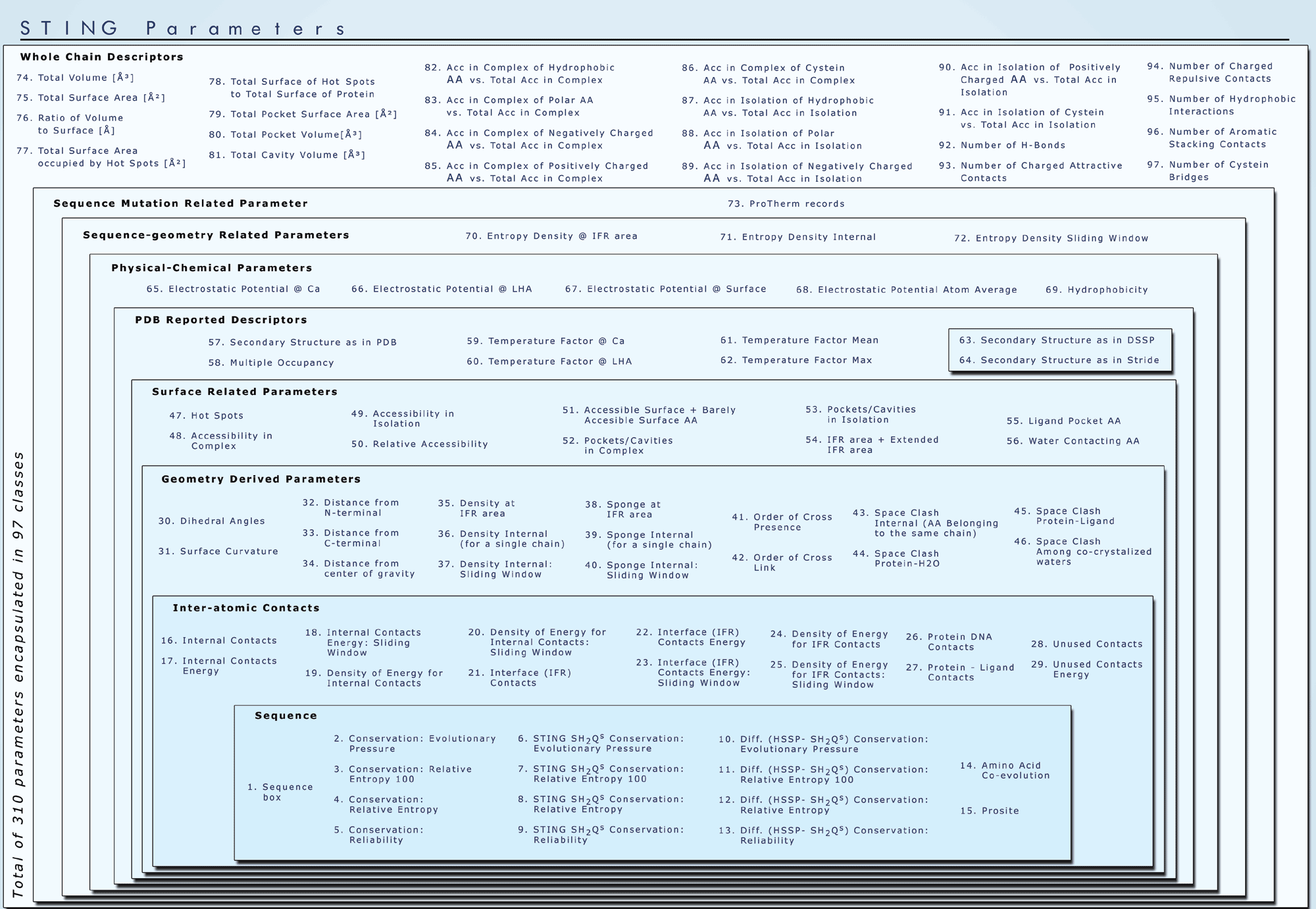The height and width of the screenshot is (909, 1316).
Task: Click '48. Accessibility in Complex'
Action: pos(221,440)
